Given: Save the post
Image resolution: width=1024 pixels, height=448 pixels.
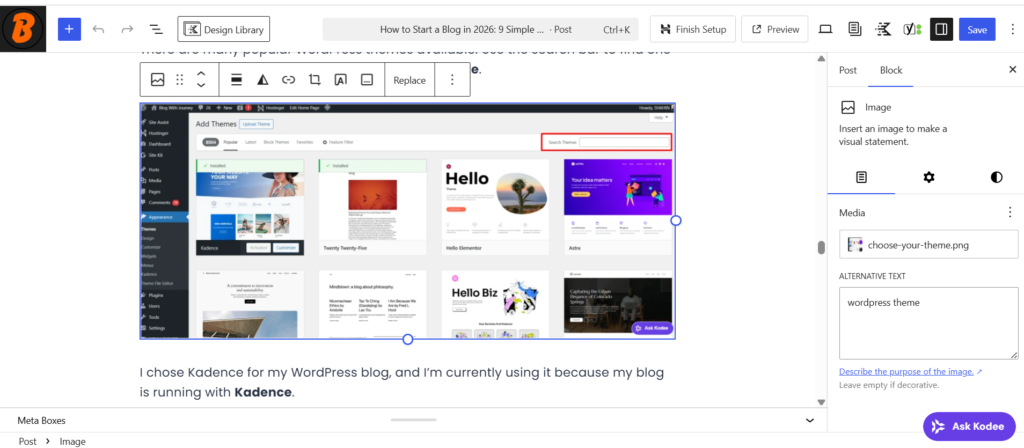Looking at the screenshot, I should point(977,29).
